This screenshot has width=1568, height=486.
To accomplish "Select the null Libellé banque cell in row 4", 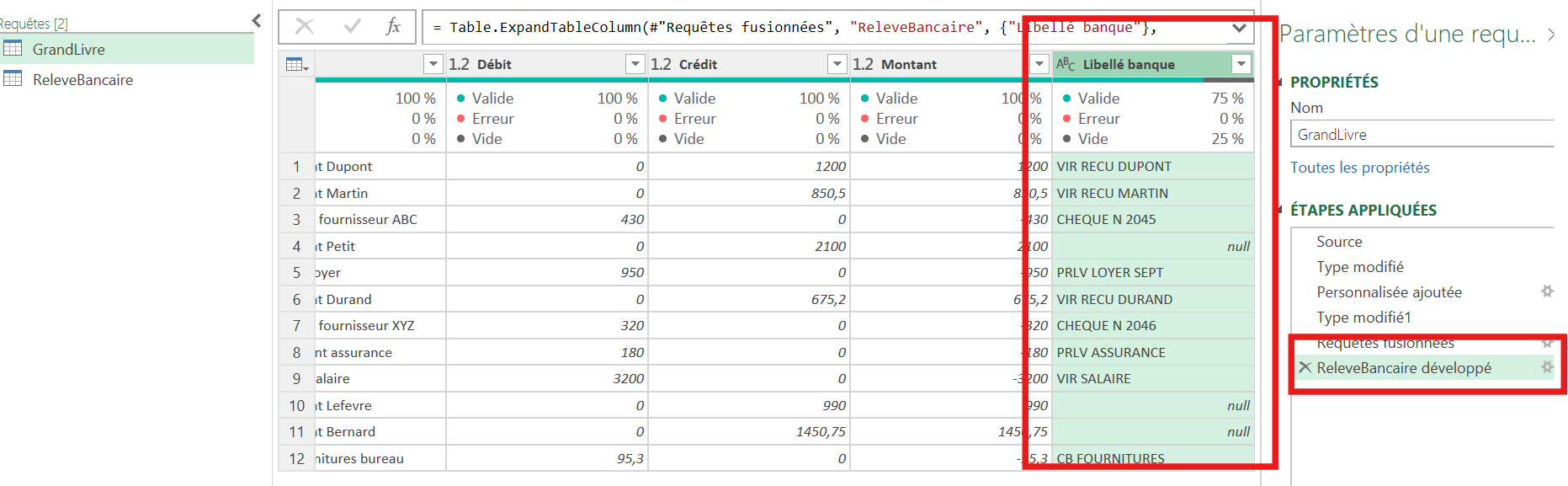I will pyautogui.click(x=1153, y=247).
